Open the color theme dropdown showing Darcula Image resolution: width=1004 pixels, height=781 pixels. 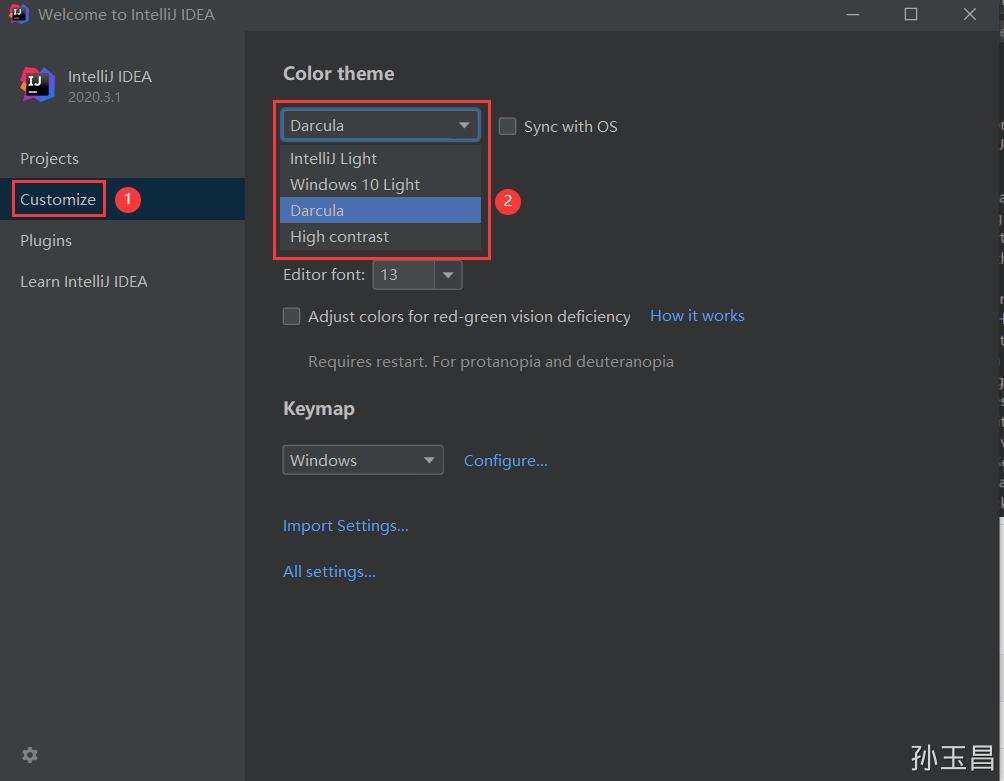(x=380, y=124)
